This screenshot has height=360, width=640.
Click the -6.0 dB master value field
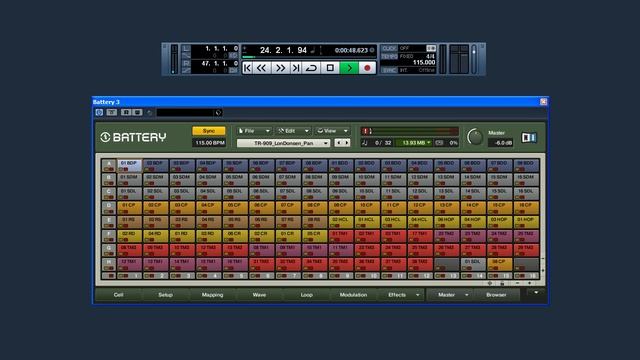pyautogui.click(x=501, y=143)
